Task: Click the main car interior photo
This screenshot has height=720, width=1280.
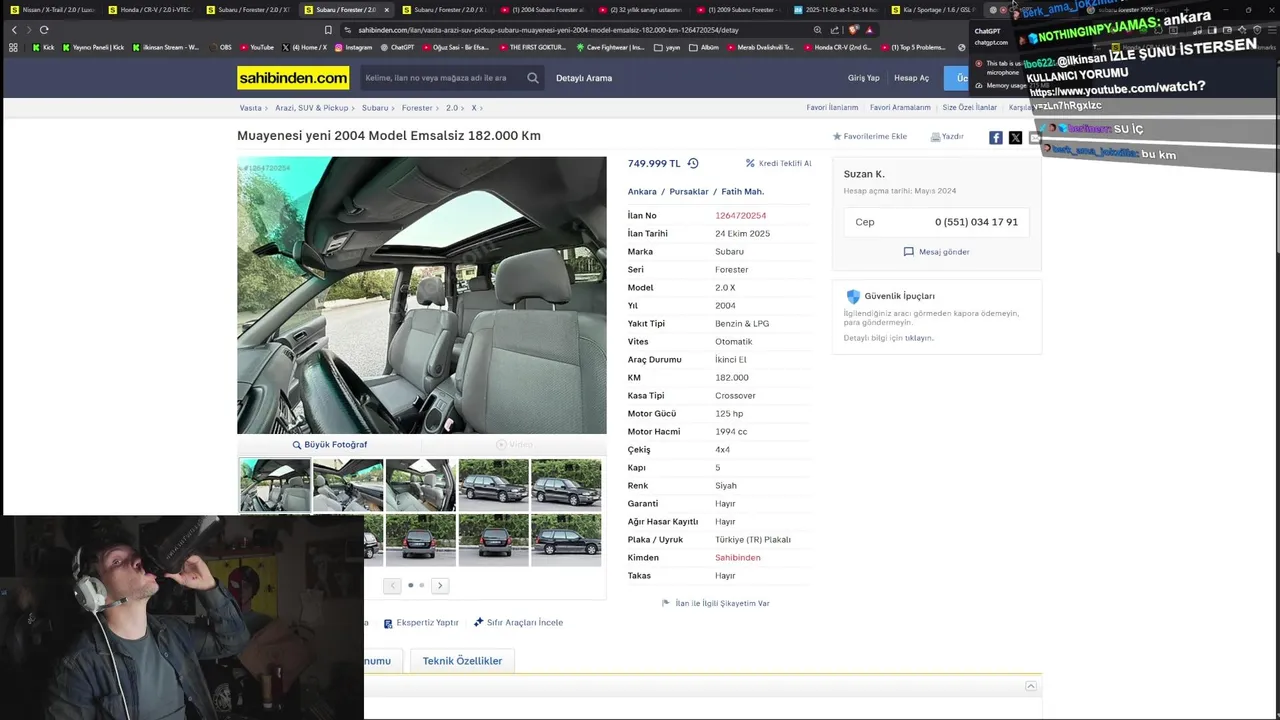Action: point(421,295)
